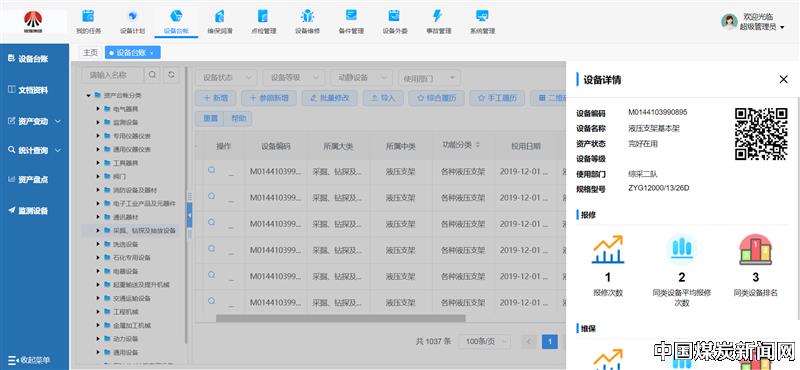Click the horizontal table scrollbar
The width and height of the screenshot is (800, 370).
pyautogui.click(x=340, y=318)
